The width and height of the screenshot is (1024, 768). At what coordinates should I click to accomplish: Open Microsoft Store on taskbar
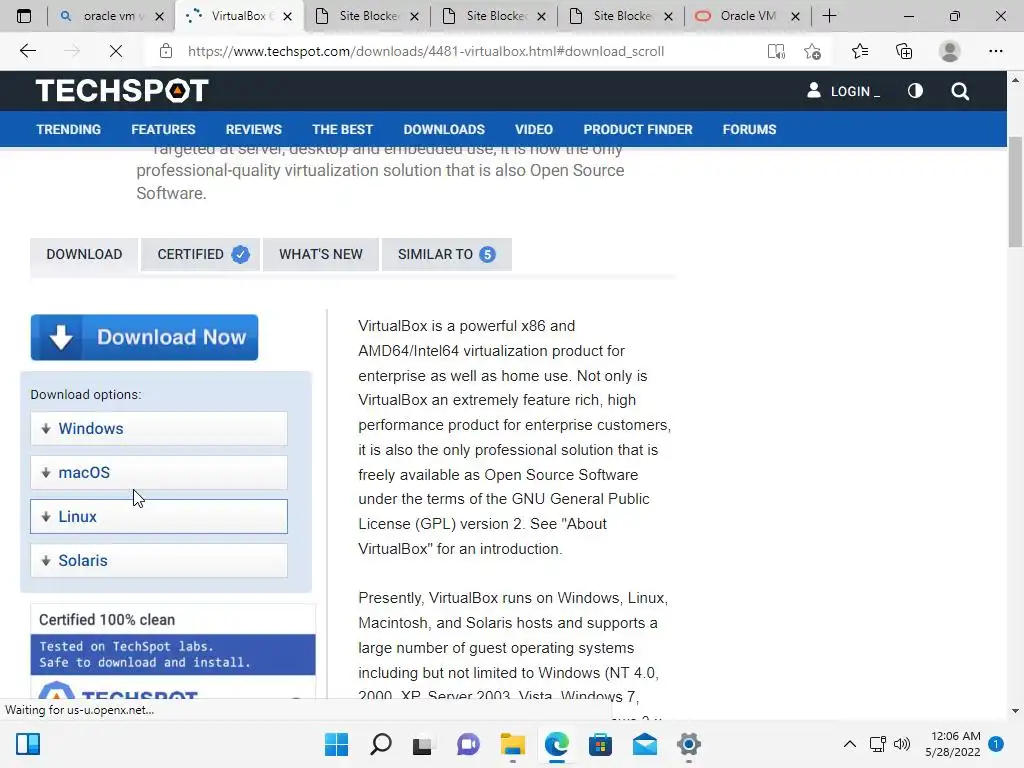click(600, 744)
